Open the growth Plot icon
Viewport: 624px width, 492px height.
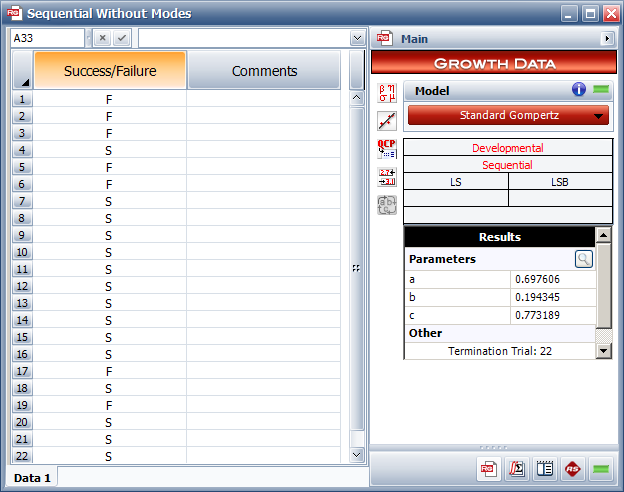point(386,121)
